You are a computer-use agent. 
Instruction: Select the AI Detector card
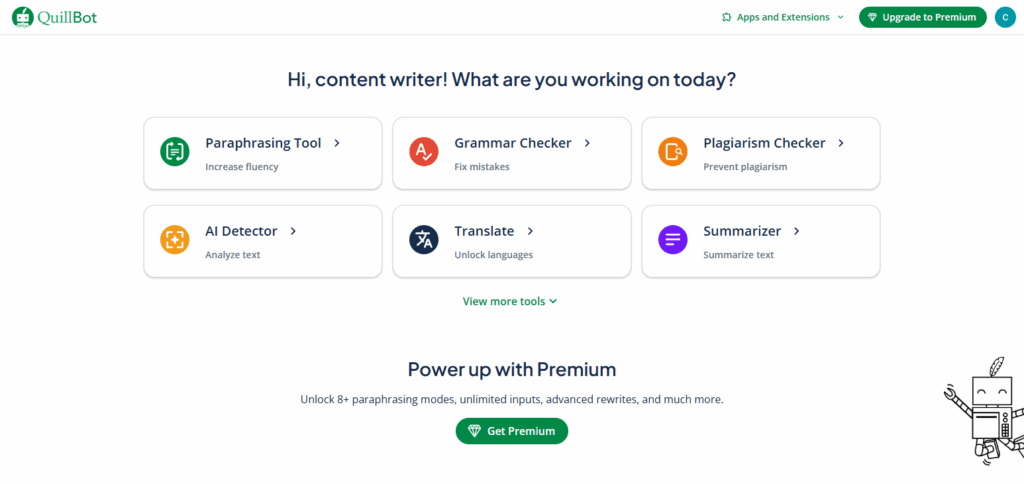click(262, 242)
